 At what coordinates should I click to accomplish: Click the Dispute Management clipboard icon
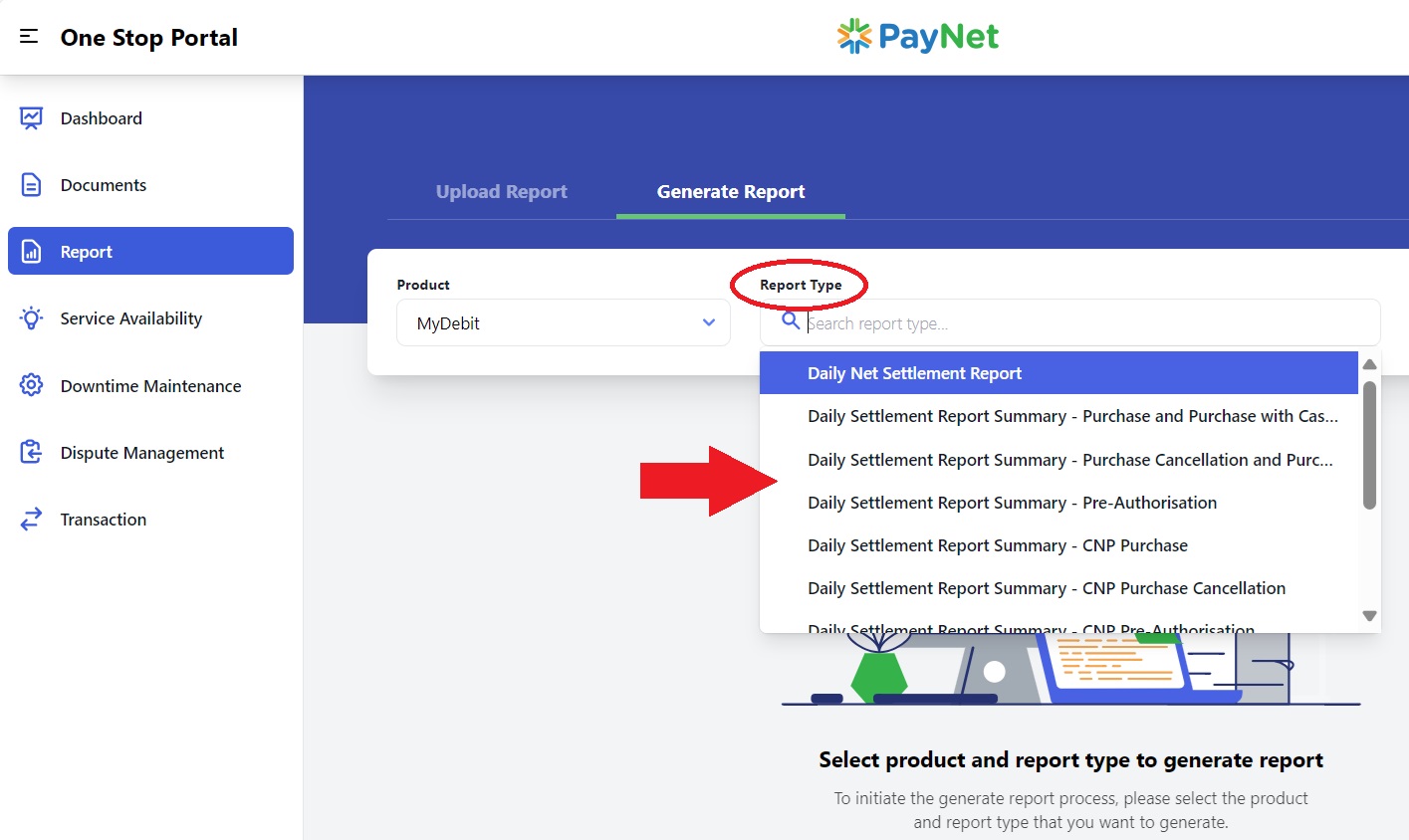(31, 452)
